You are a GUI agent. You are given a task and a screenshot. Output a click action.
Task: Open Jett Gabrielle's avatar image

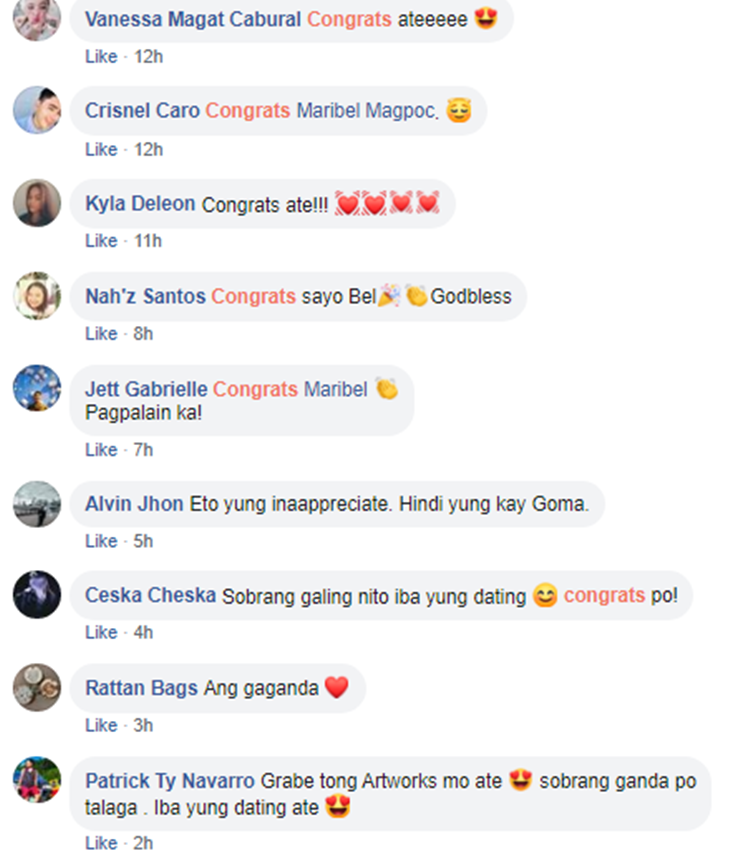tap(37, 388)
